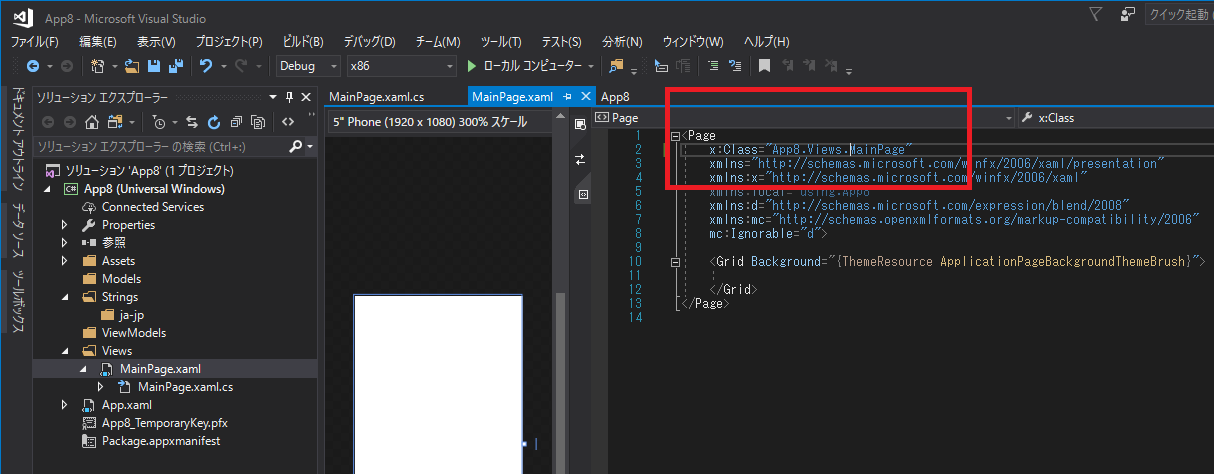This screenshot has height=474, width=1214.
Task: Refresh Solution Explorer with the circular arrow
Action: click(x=213, y=122)
